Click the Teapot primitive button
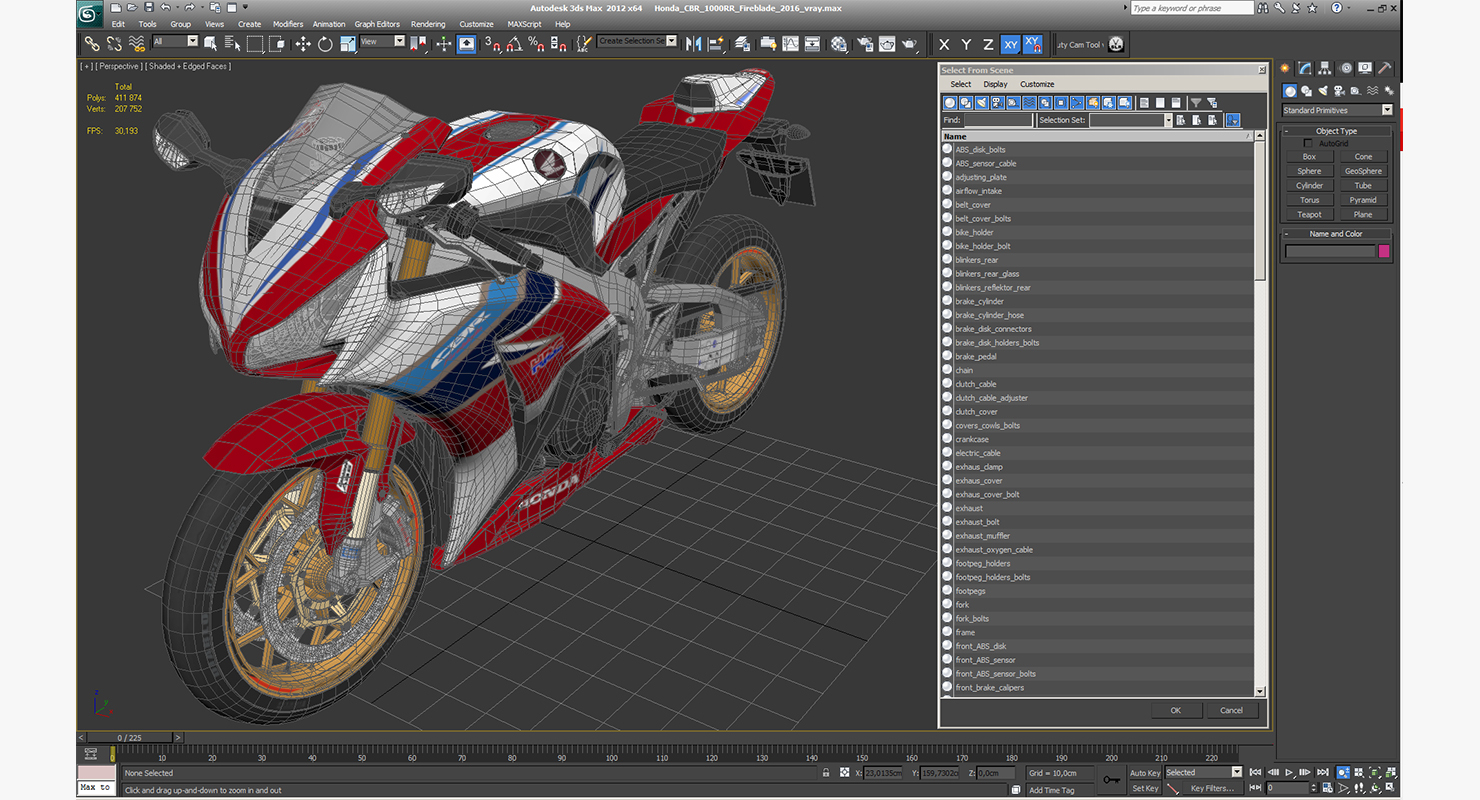Image resolution: width=1480 pixels, height=800 pixels. 1309,214
